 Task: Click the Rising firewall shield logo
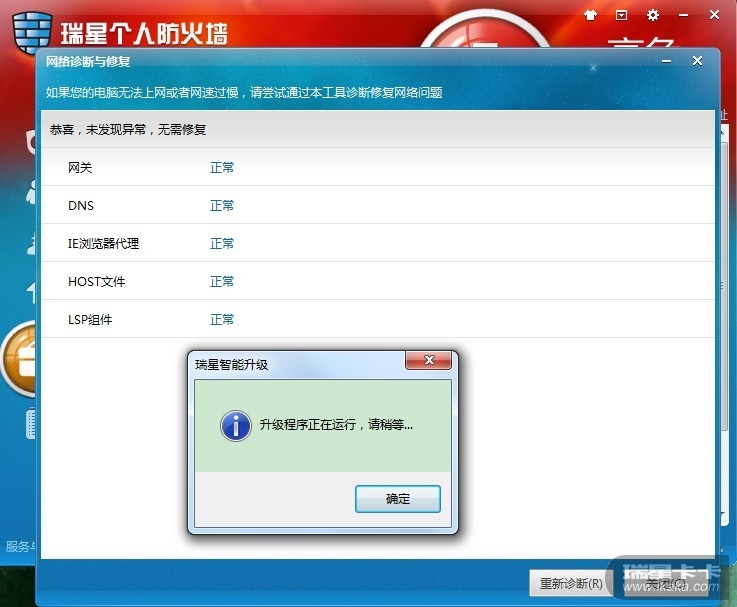pyautogui.click(x=32, y=32)
